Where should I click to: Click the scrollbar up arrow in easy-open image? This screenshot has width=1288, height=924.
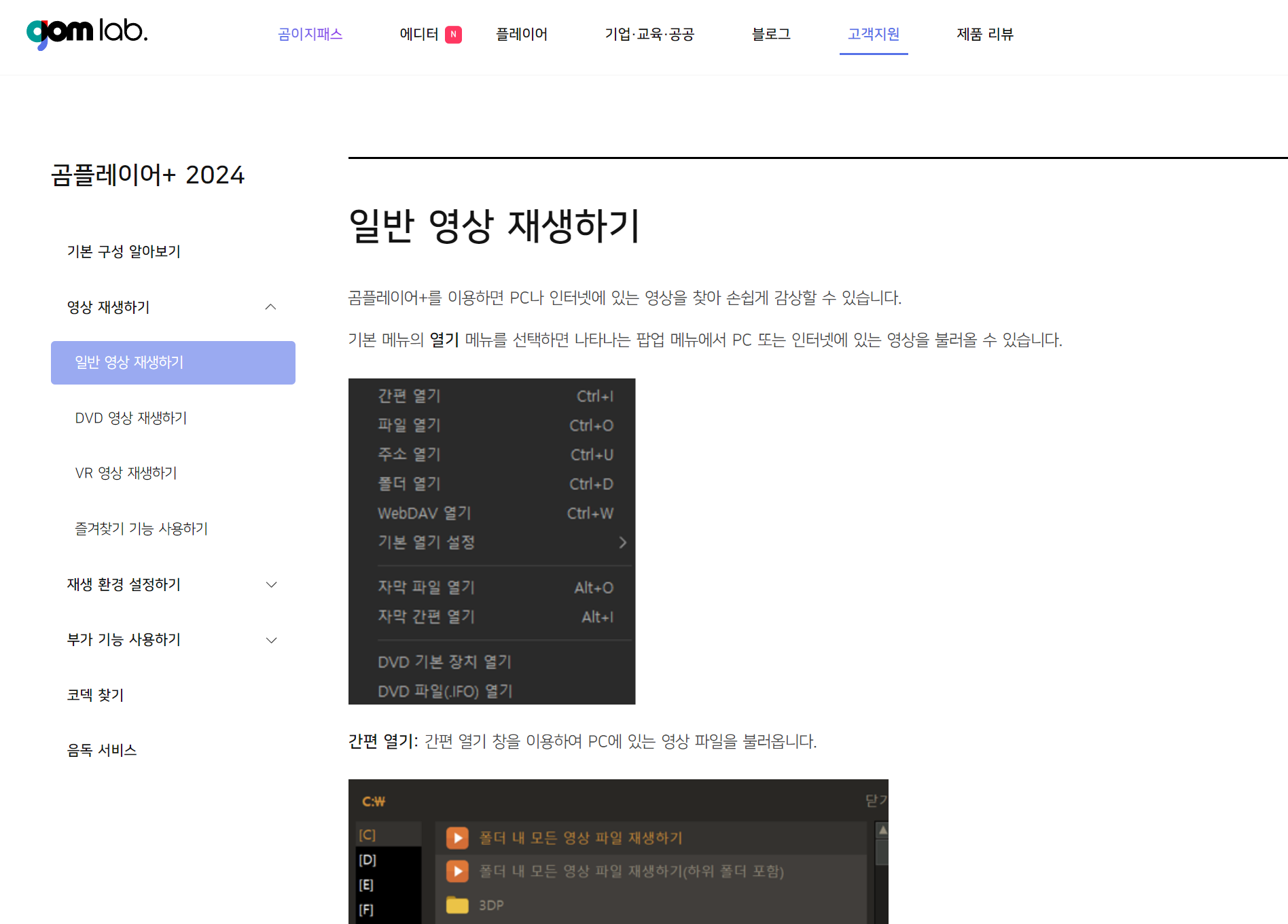pos(882,830)
